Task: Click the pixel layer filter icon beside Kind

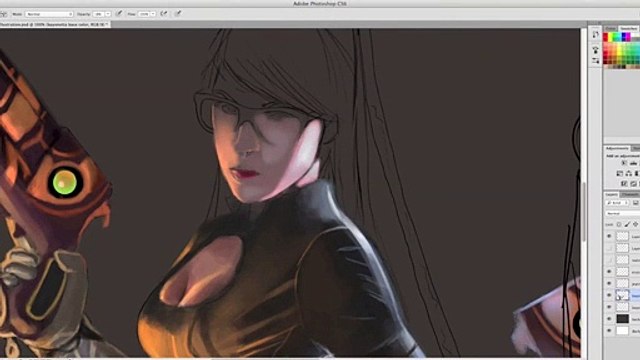Action: coord(636,203)
